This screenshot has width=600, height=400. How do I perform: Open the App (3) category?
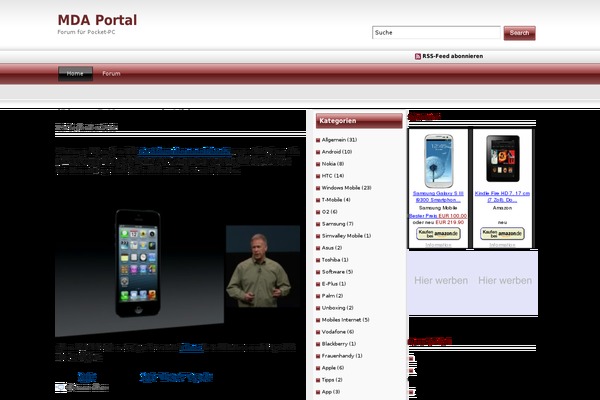331,392
